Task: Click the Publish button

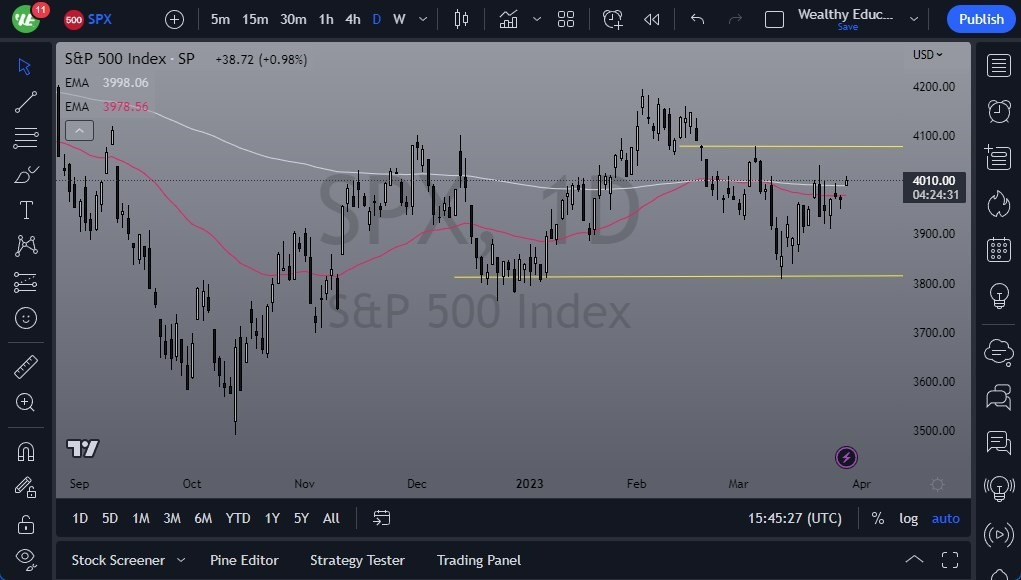Action: [980, 19]
